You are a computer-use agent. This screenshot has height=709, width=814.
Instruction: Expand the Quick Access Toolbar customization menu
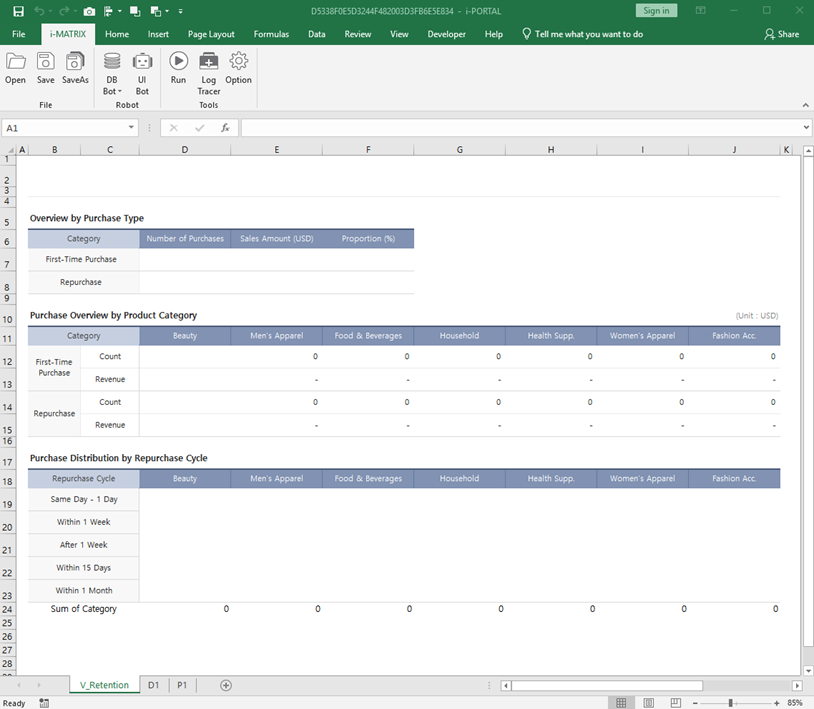click(181, 11)
